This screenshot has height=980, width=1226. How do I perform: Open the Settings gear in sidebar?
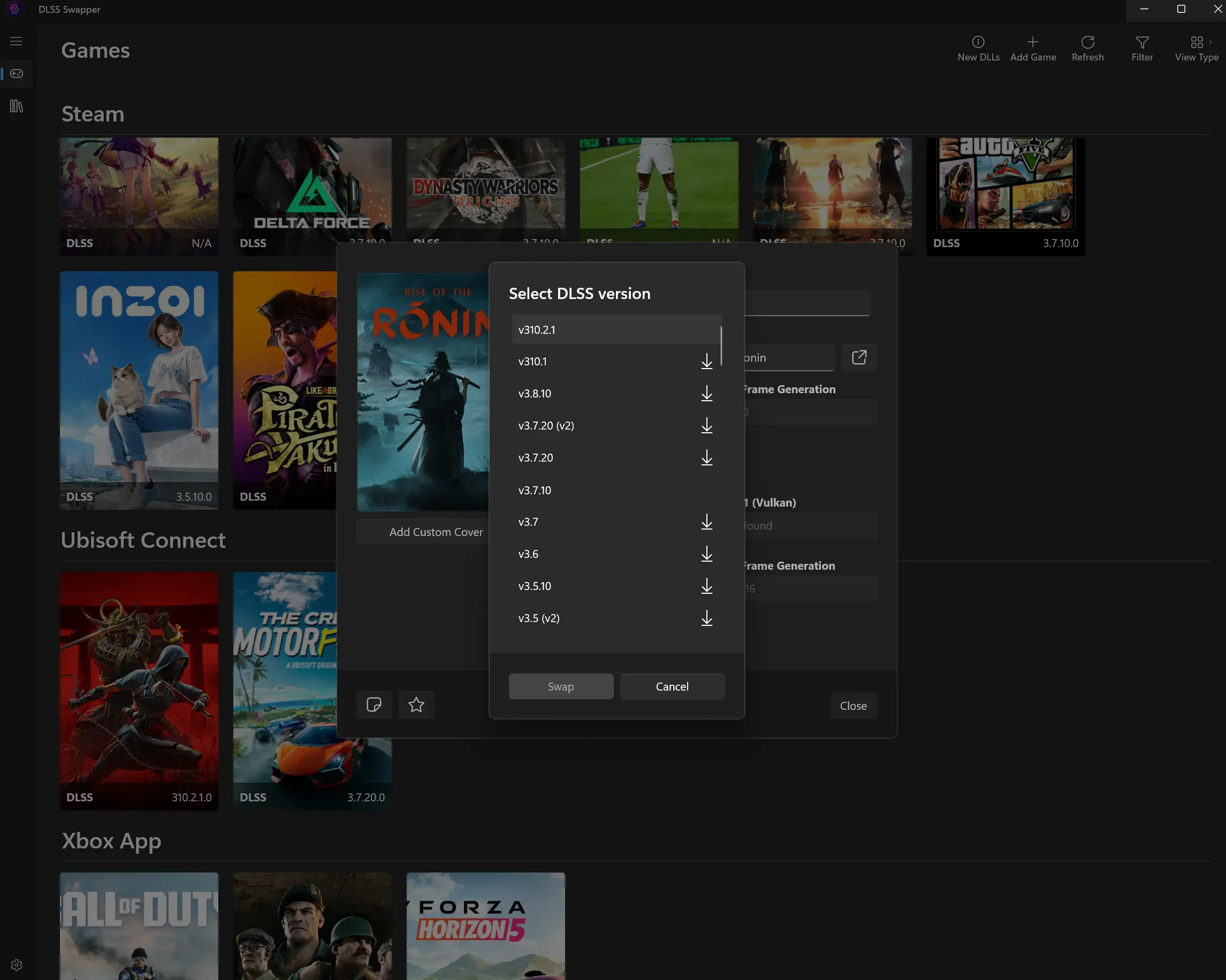[x=17, y=964]
